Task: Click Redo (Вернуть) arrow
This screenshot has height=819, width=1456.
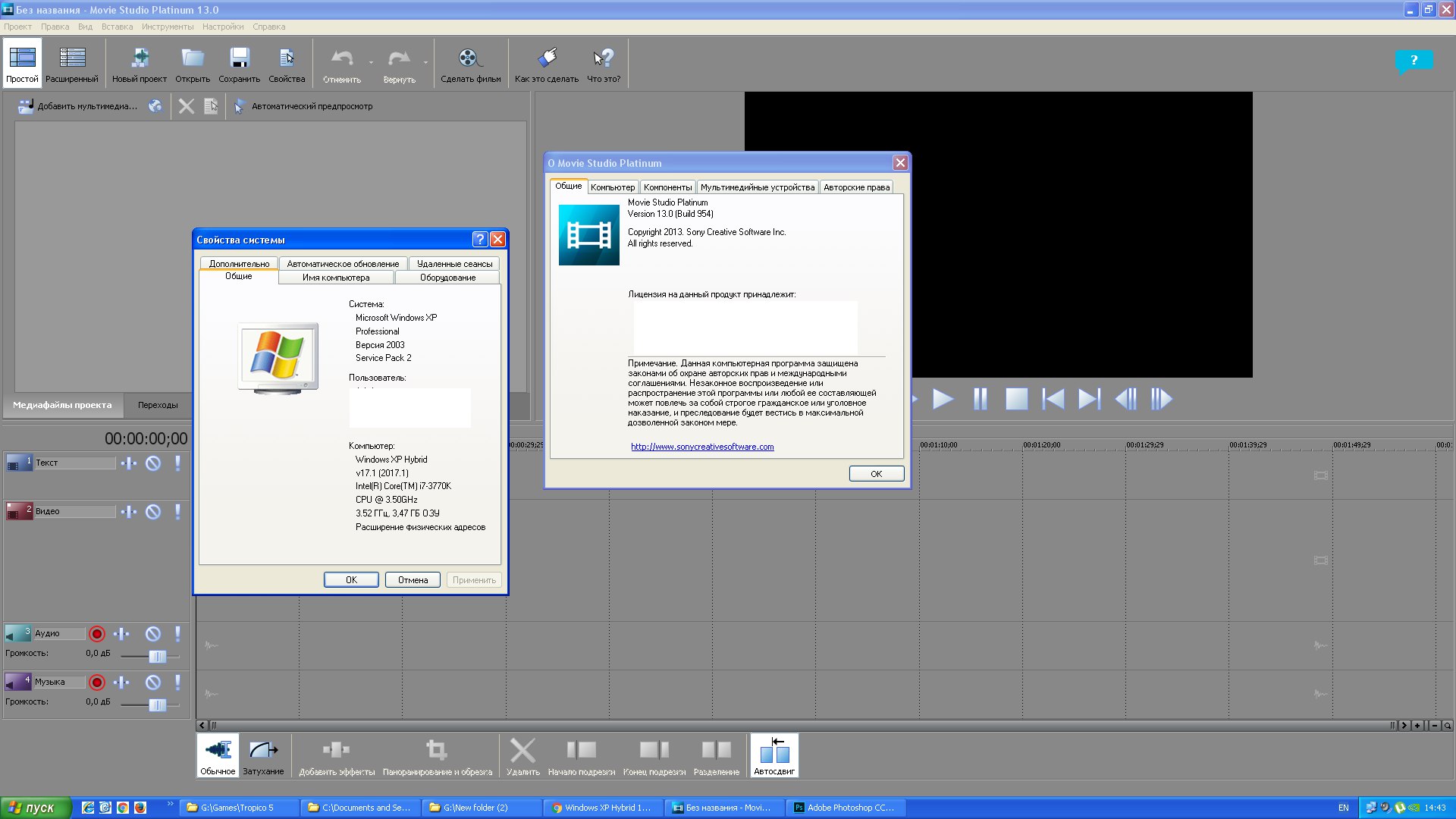Action: tap(399, 63)
